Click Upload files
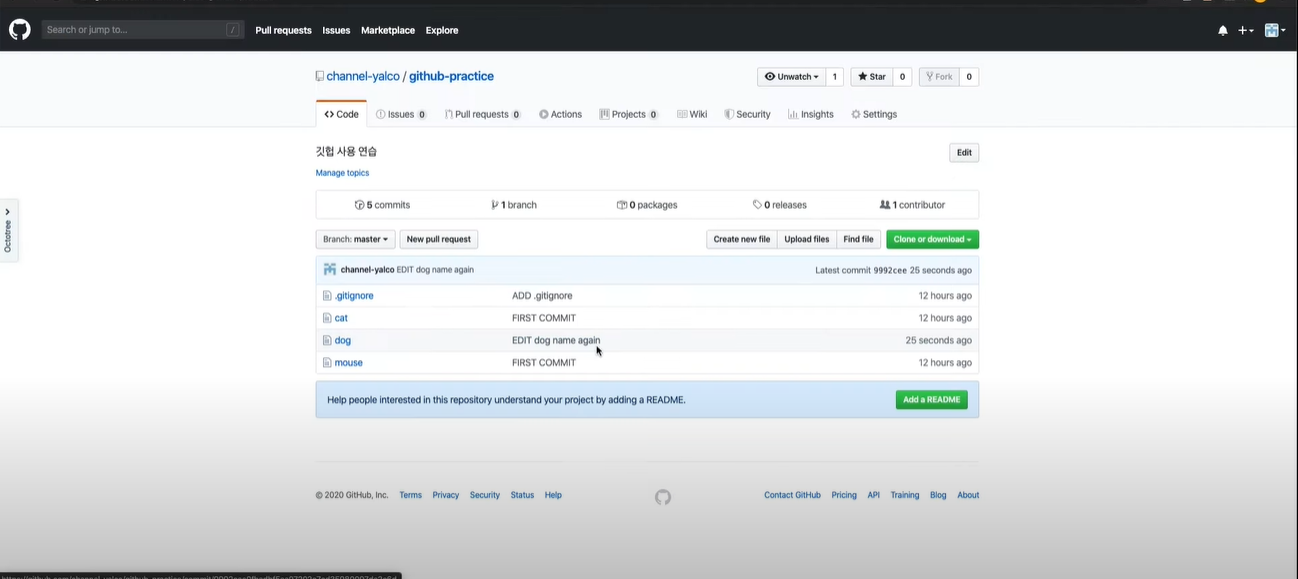The height and width of the screenshot is (579, 1298). (x=806, y=239)
